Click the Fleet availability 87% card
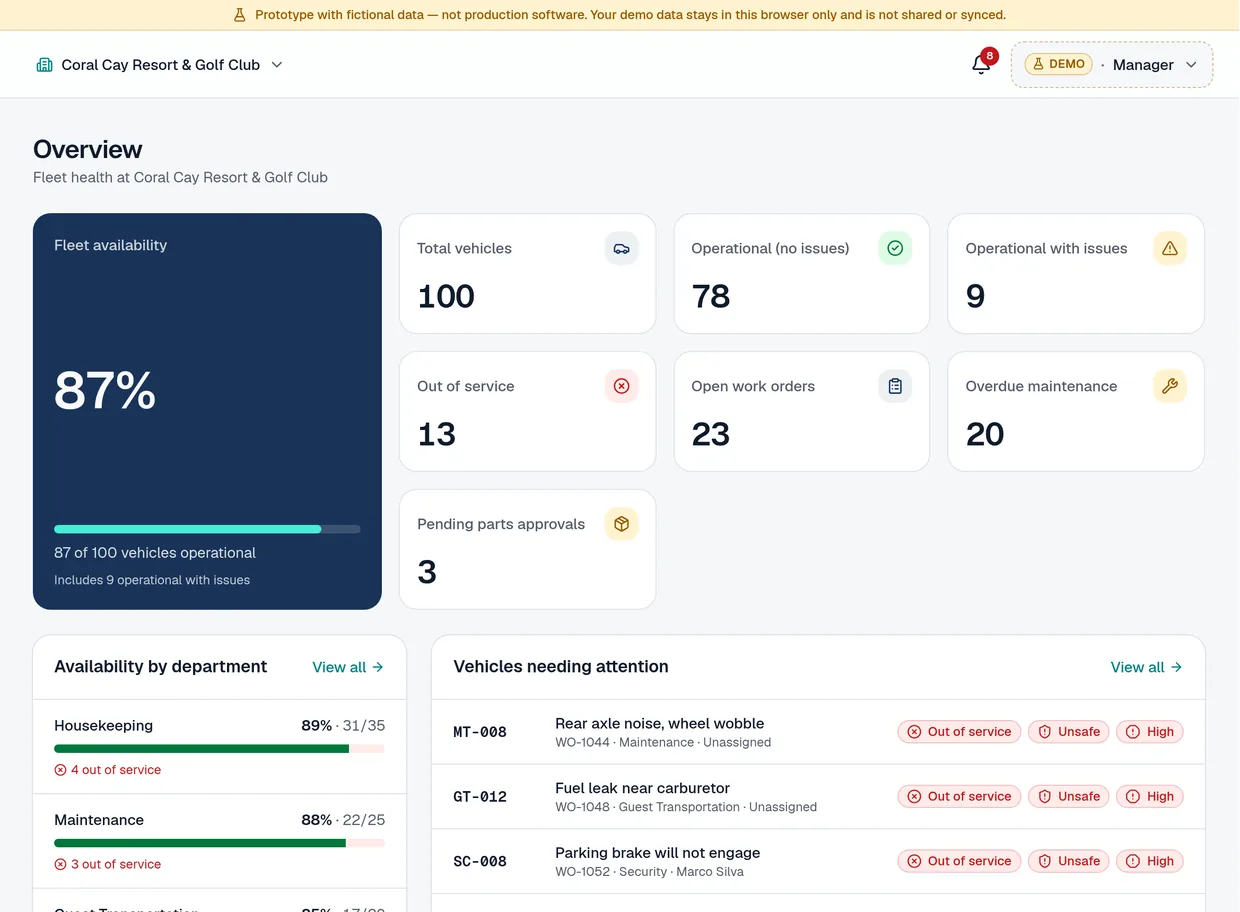Screen dimensions: 1240x912 point(207,411)
